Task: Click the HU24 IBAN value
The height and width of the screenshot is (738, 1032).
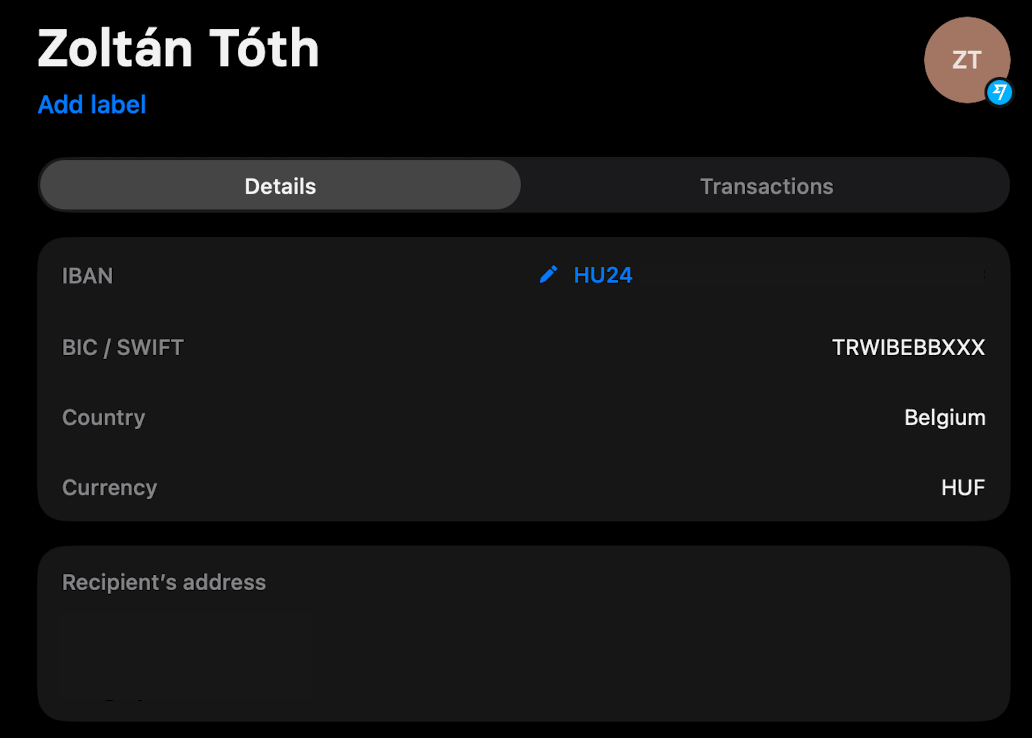Action: coord(603,275)
